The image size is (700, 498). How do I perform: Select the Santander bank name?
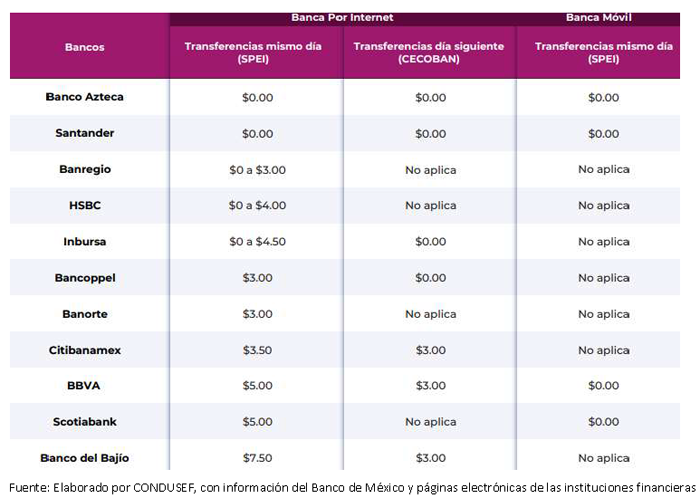pos(84,133)
